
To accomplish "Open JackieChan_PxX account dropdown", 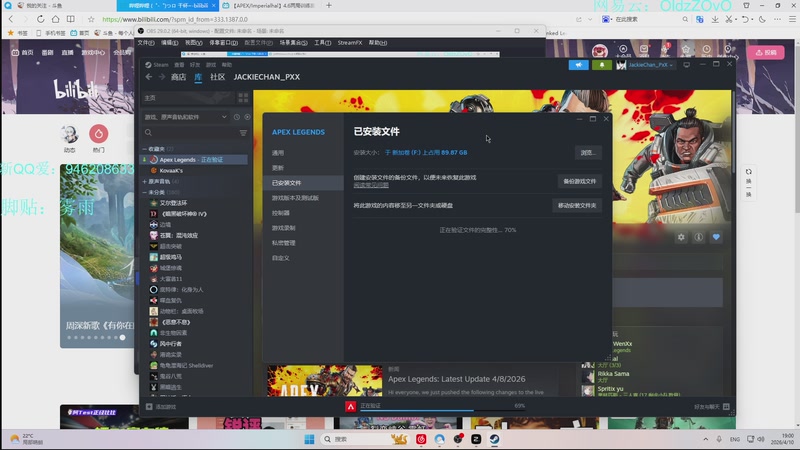I will [x=646, y=65].
